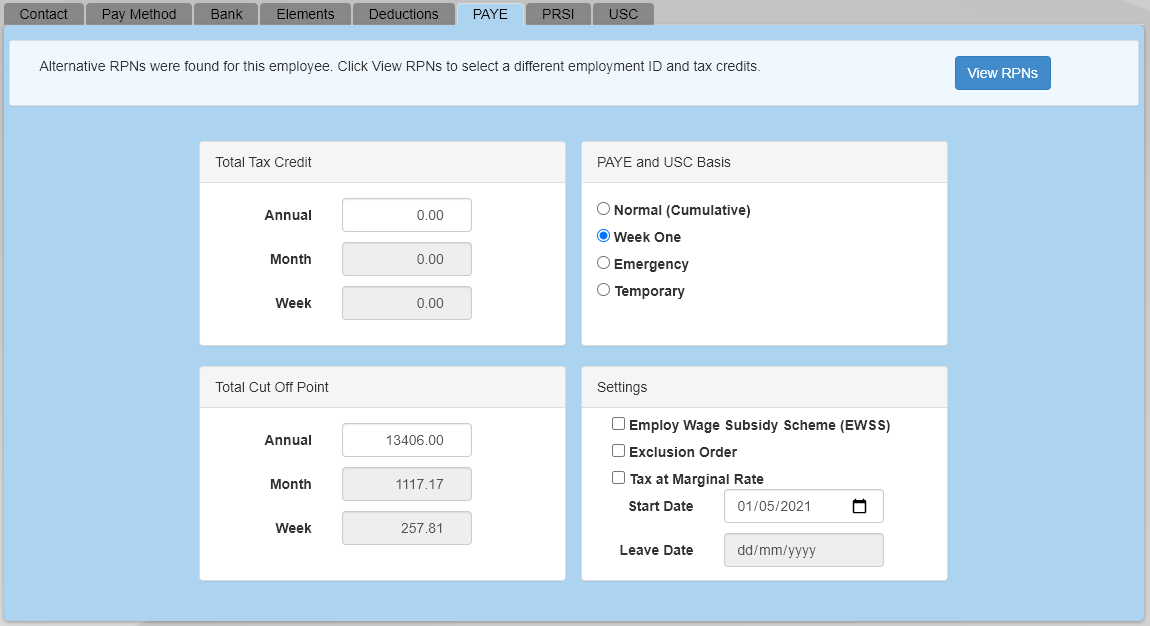Viewport: 1150px width, 626px height.
Task: Go to the Bank tab
Action: [226, 14]
